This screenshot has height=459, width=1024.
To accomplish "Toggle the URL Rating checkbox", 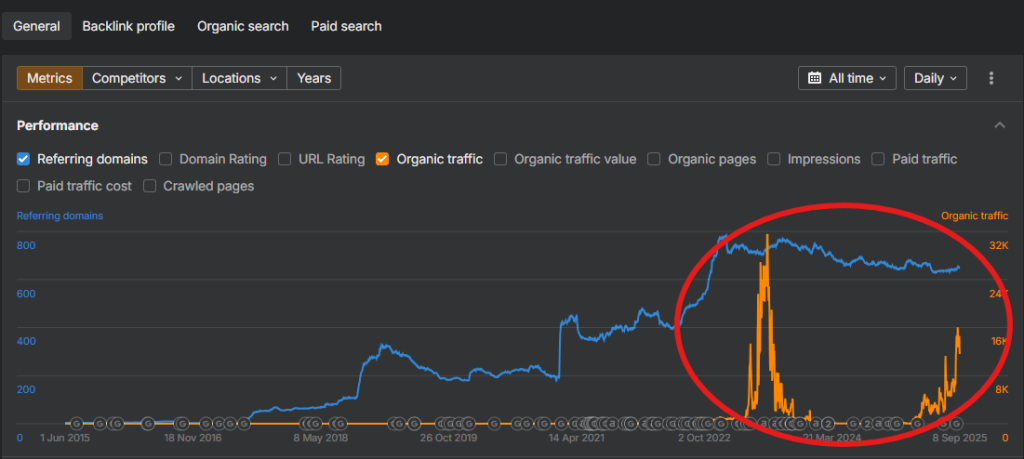I will (285, 159).
